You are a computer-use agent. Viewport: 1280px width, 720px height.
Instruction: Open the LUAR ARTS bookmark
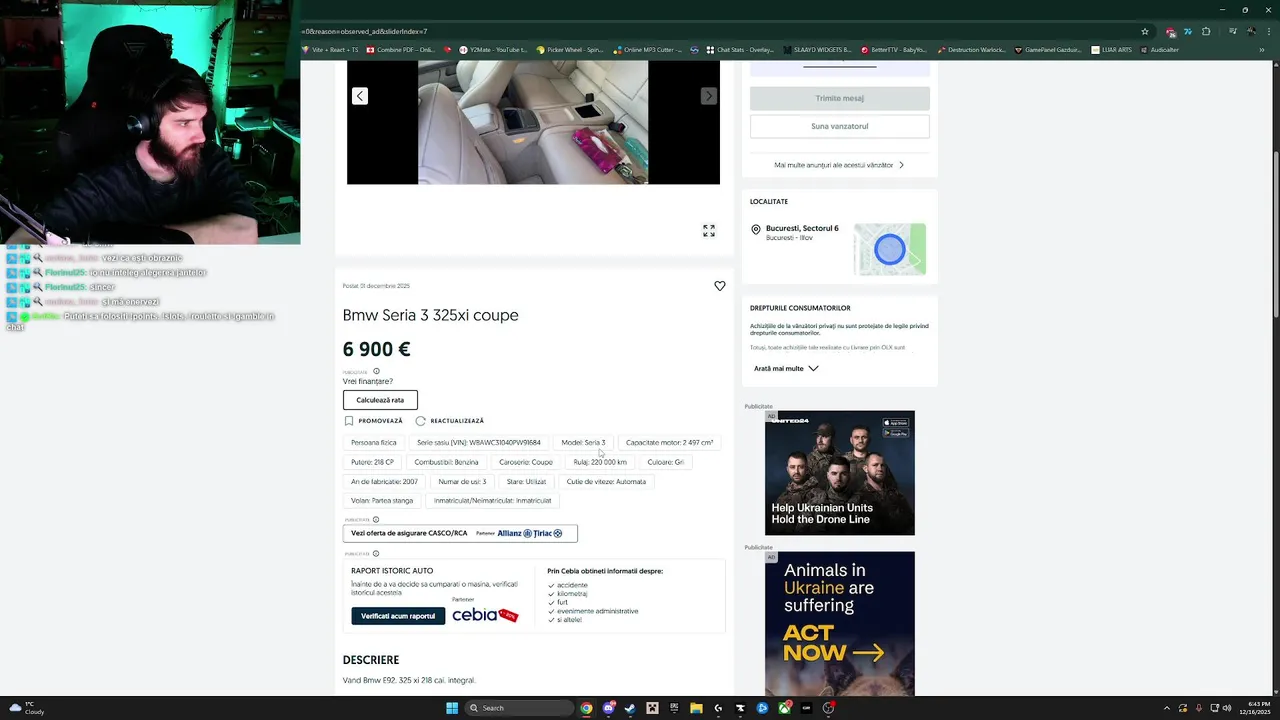1112,49
